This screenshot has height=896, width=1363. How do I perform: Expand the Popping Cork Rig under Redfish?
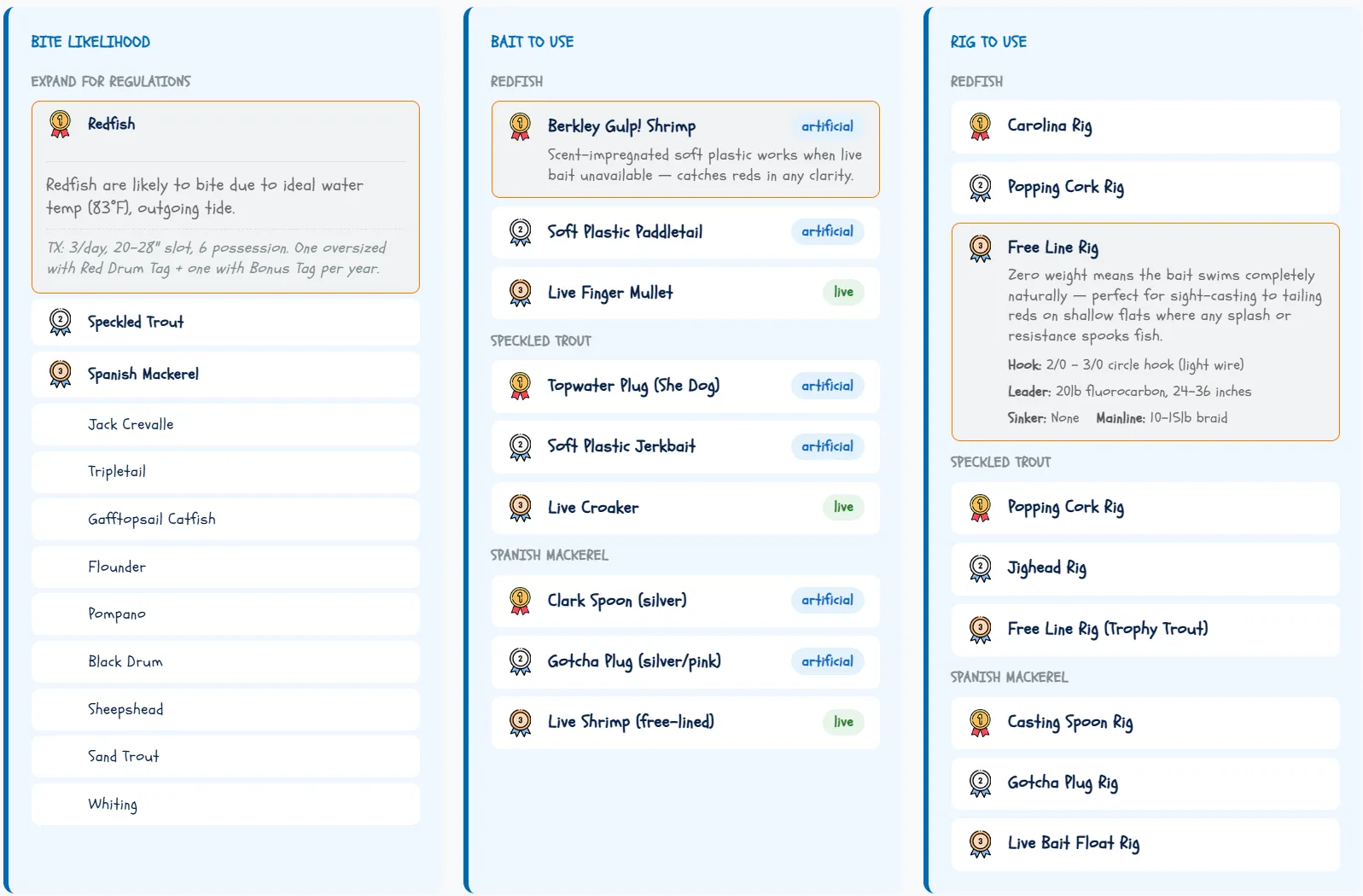pyautogui.click(x=1145, y=188)
